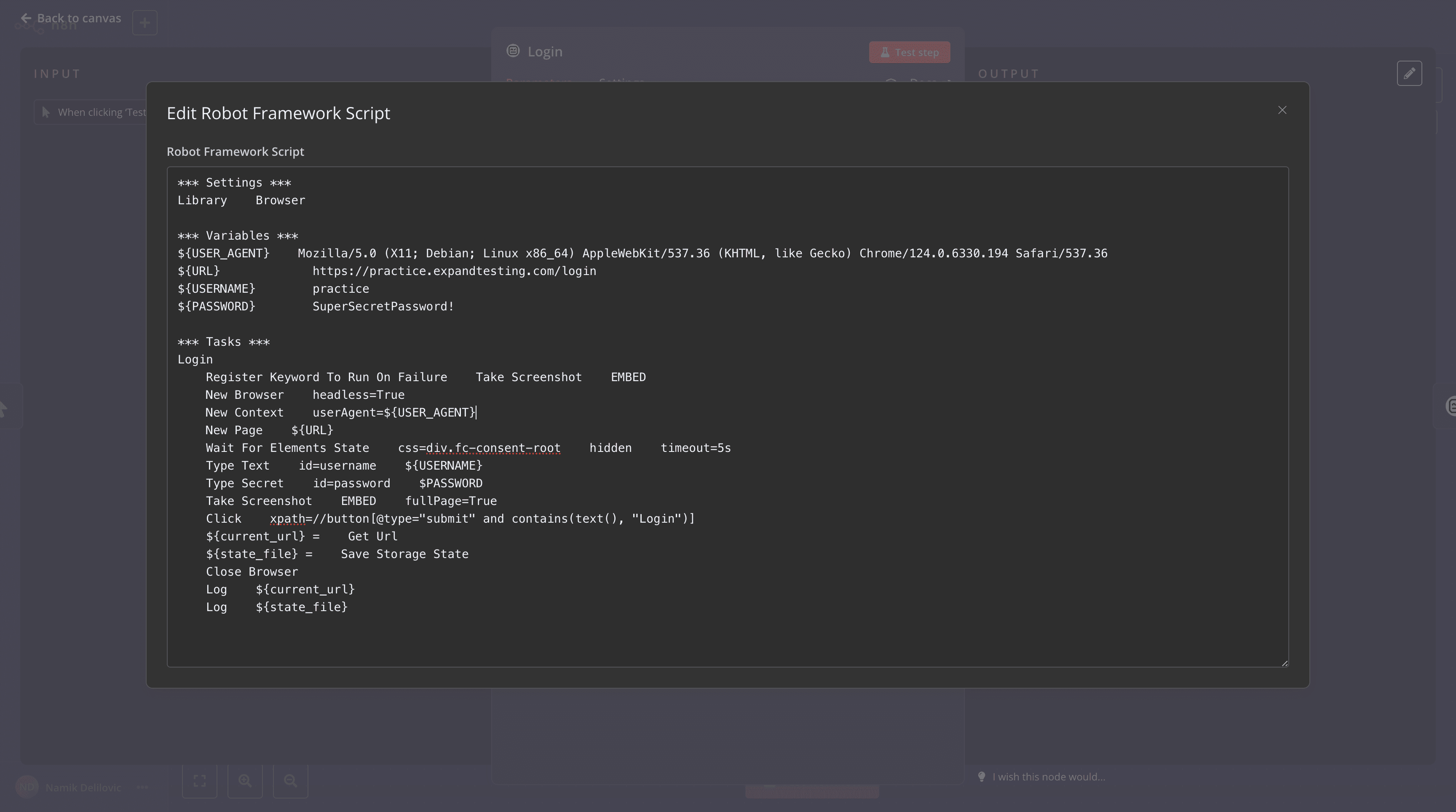Click the zoom out icon on the canvas
The image size is (1456, 812).
click(291, 780)
